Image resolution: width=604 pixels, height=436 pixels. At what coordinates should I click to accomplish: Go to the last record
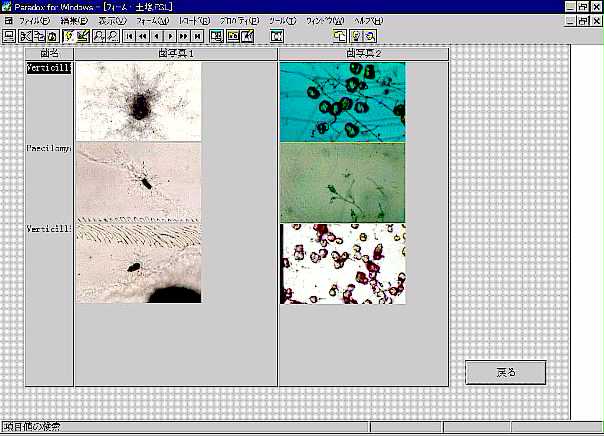[x=197, y=36]
